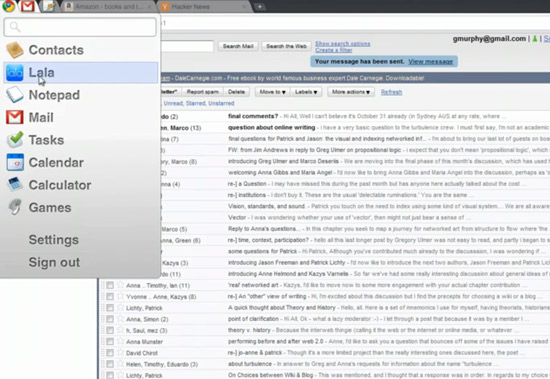Viewport: 550px width, 379px height.
Task: Click the Delete button
Action: (x=236, y=92)
